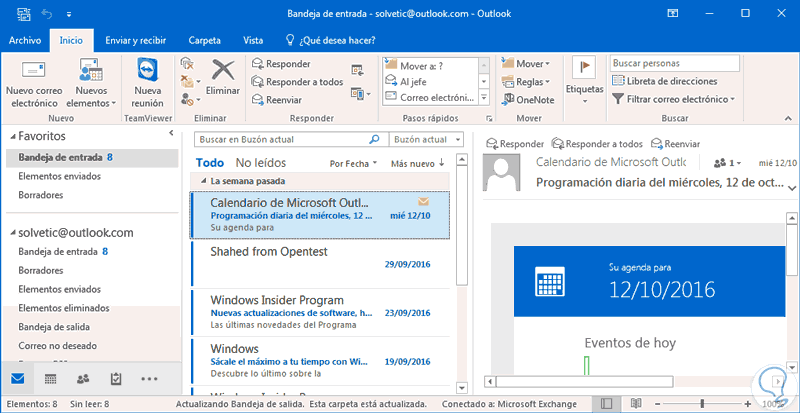The height and width of the screenshot is (413, 800).
Task: Open Windows Insider Program message 23/09/2016
Action: click(x=320, y=312)
